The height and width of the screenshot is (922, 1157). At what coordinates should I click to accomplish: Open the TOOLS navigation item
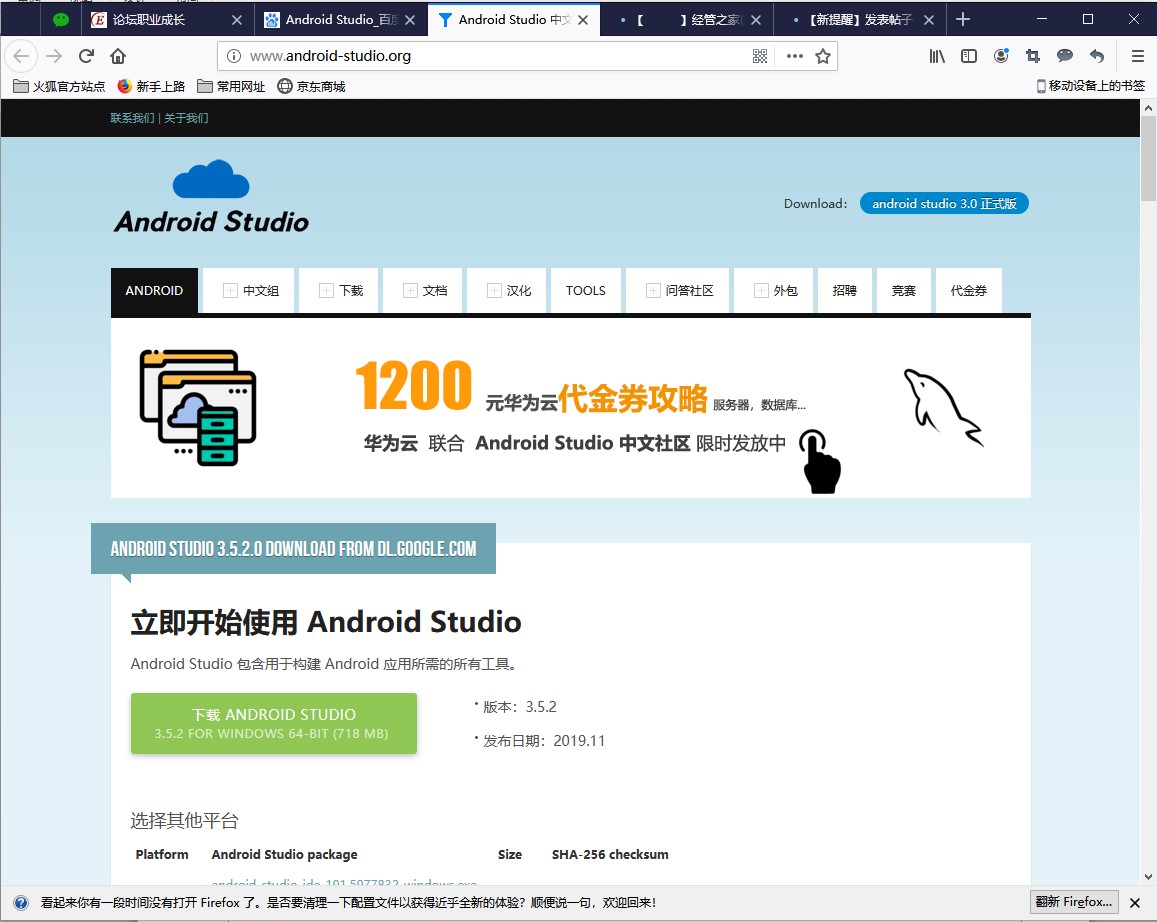pyautogui.click(x=586, y=291)
